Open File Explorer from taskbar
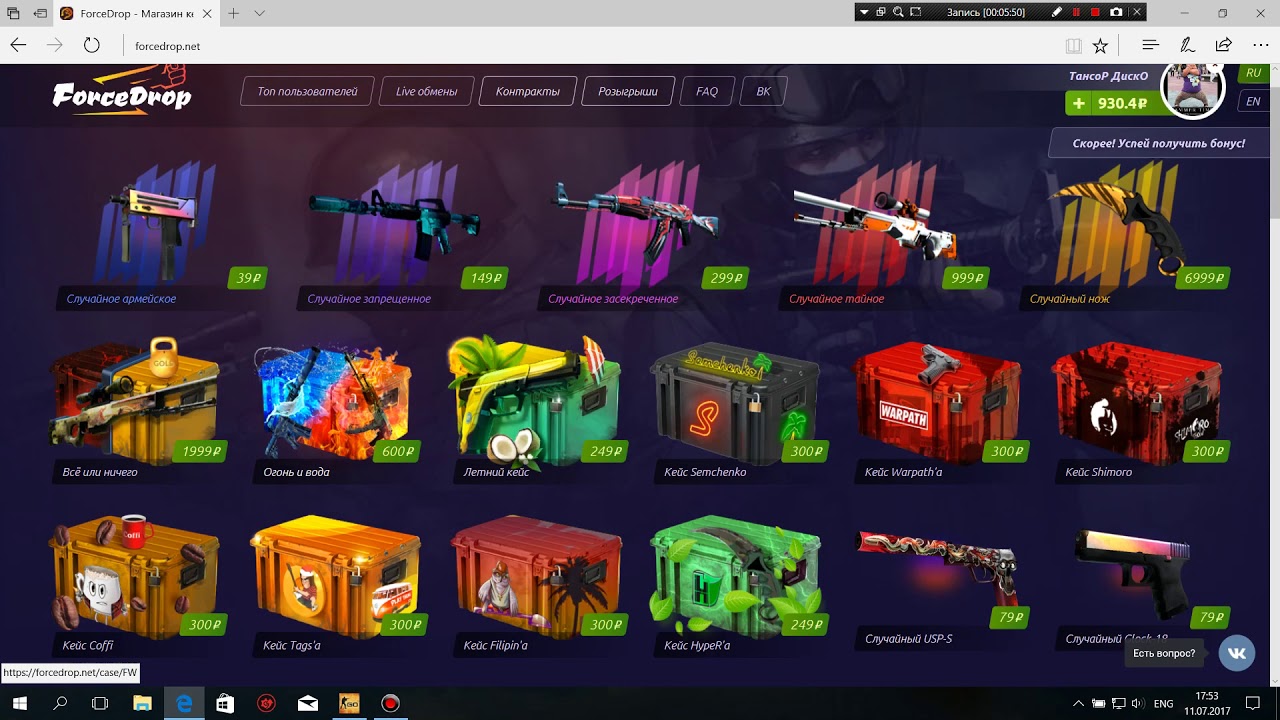 click(142, 704)
